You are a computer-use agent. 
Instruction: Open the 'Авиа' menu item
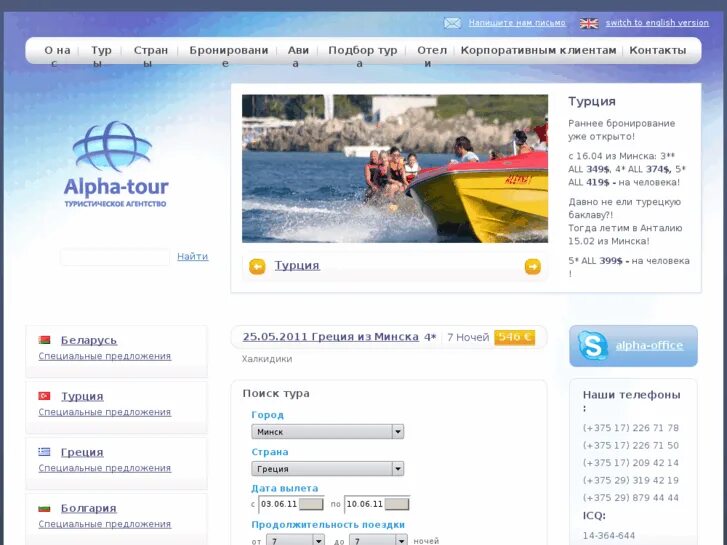298,56
